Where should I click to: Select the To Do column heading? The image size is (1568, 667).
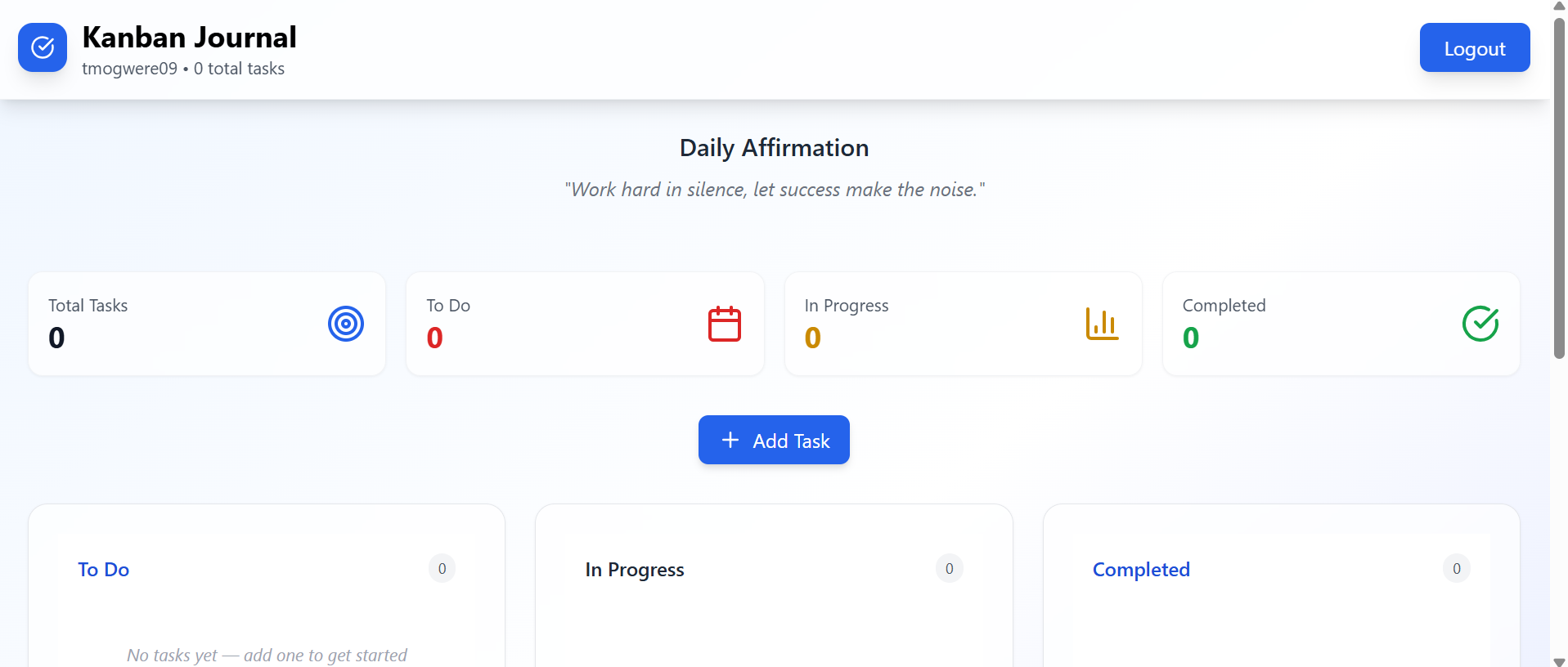(x=104, y=570)
